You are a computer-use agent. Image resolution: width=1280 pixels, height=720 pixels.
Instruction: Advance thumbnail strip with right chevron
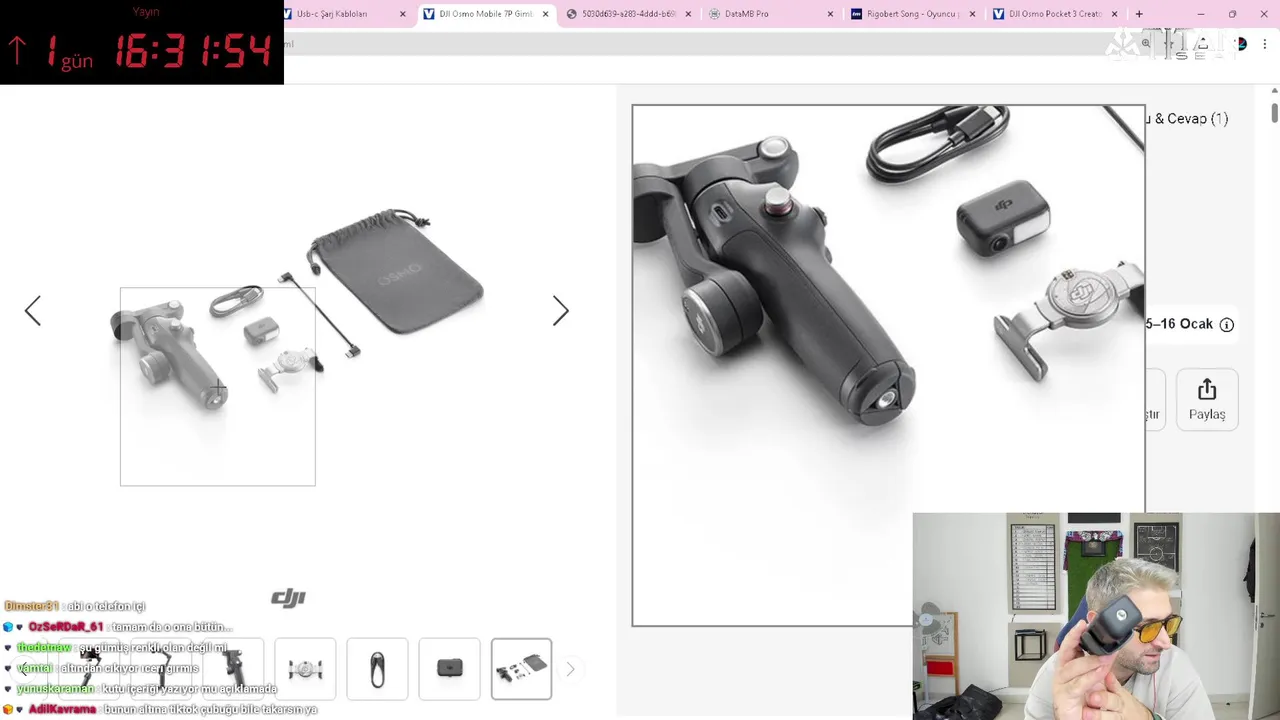tap(570, 669)
